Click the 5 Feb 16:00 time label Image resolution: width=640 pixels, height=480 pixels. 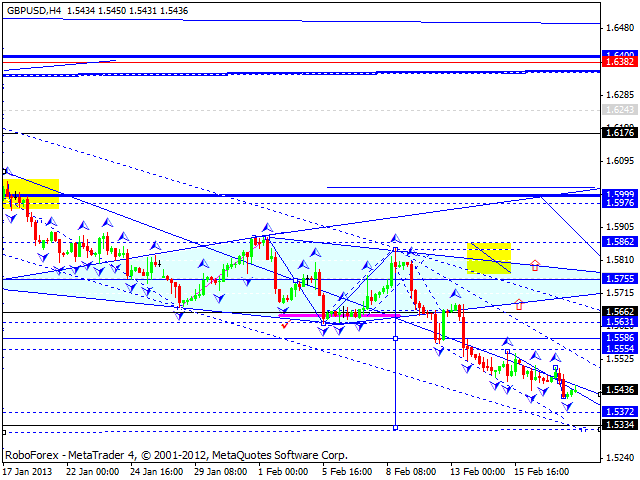pos(347,472)
